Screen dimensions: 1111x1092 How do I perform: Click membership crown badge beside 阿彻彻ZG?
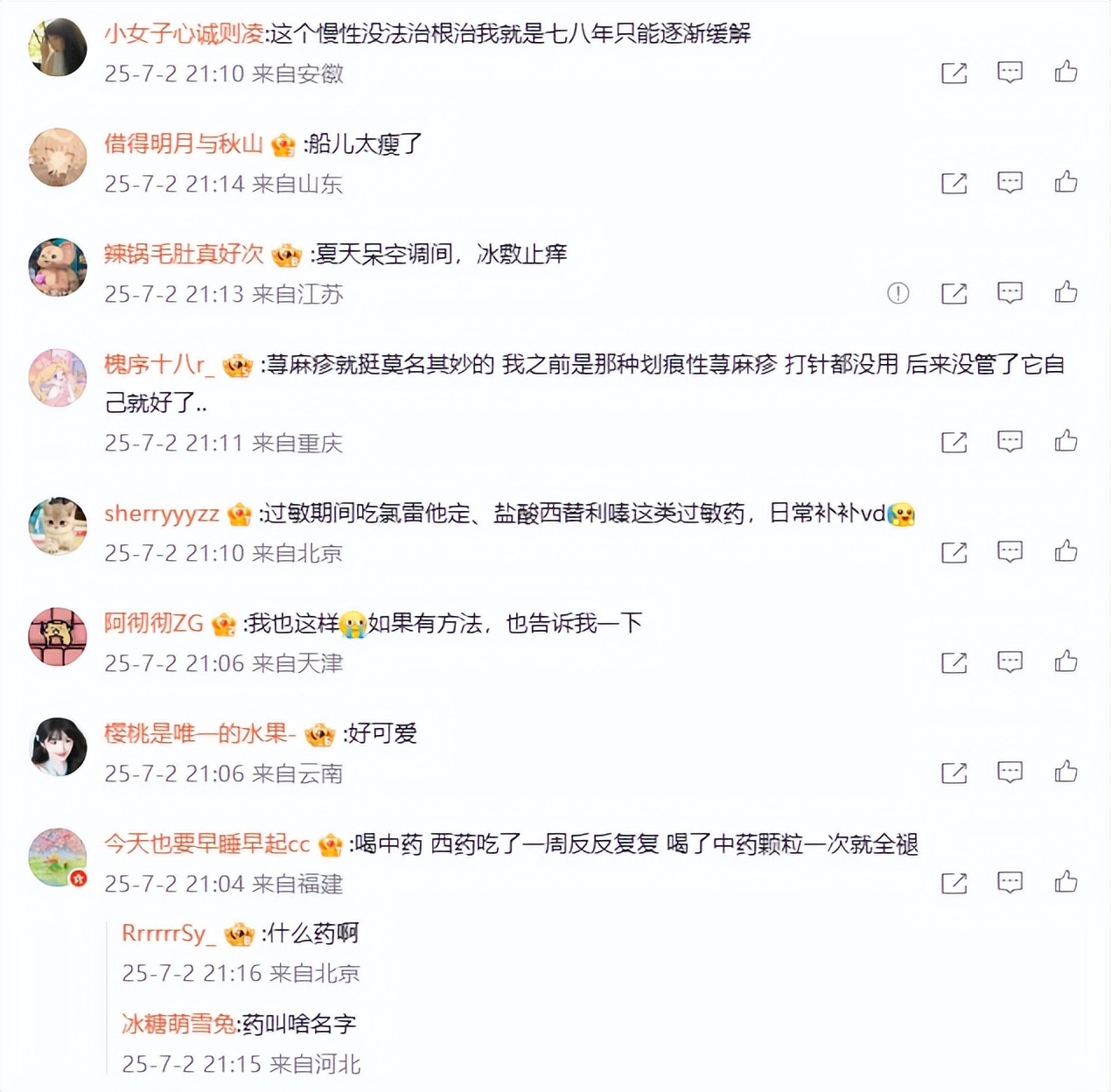224,624
